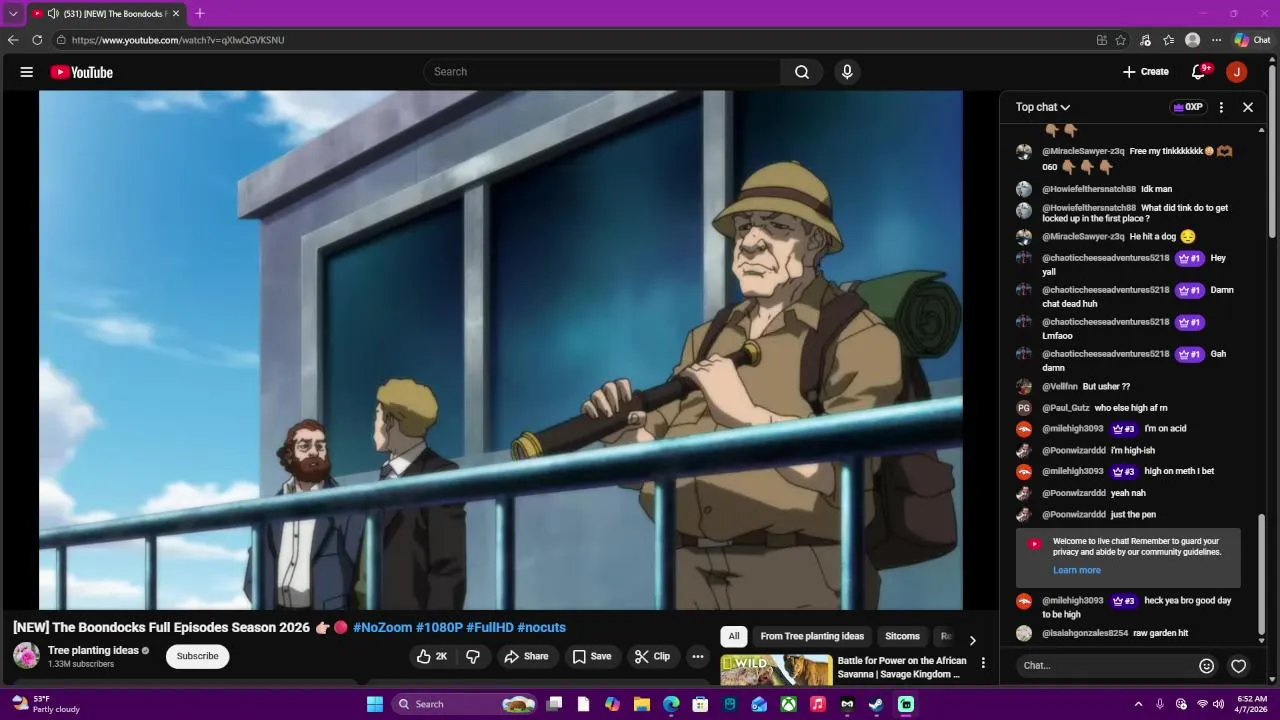Open more actions ellipsis below the video
This screenshot has width=1280, height=720.
tap(698, 657)
